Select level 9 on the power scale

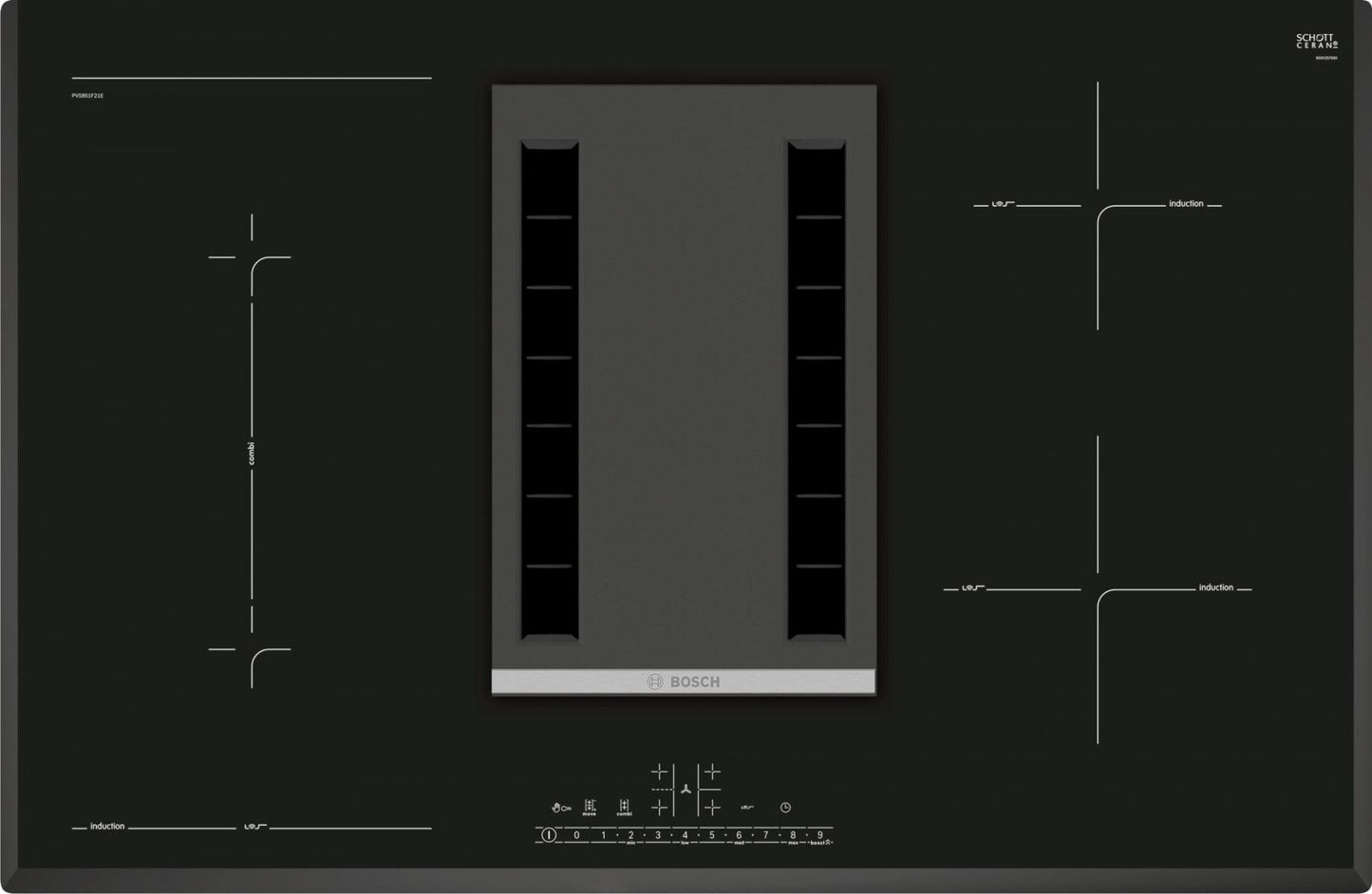click(819, 834)
